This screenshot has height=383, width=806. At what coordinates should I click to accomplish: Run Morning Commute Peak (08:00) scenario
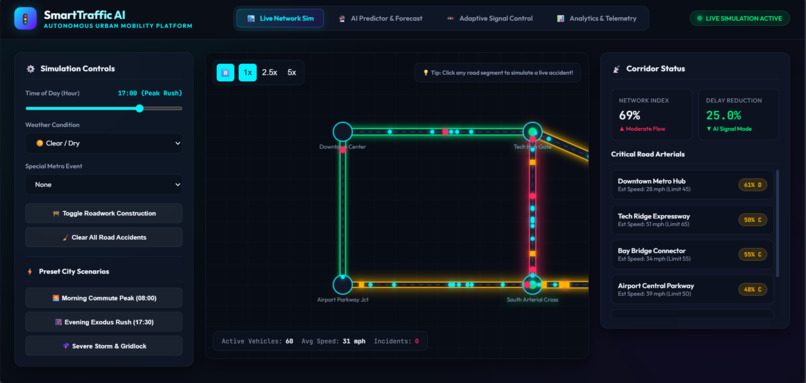pos(104,298)
